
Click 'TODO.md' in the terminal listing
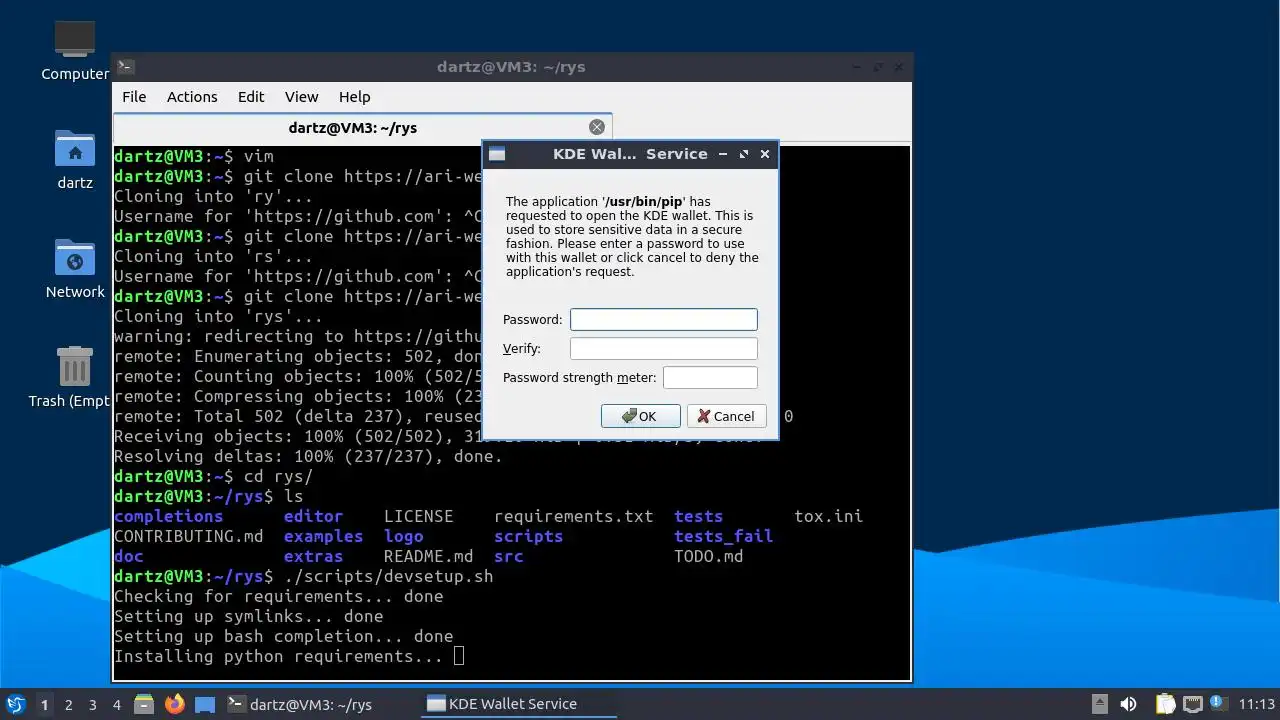(708, 556)
